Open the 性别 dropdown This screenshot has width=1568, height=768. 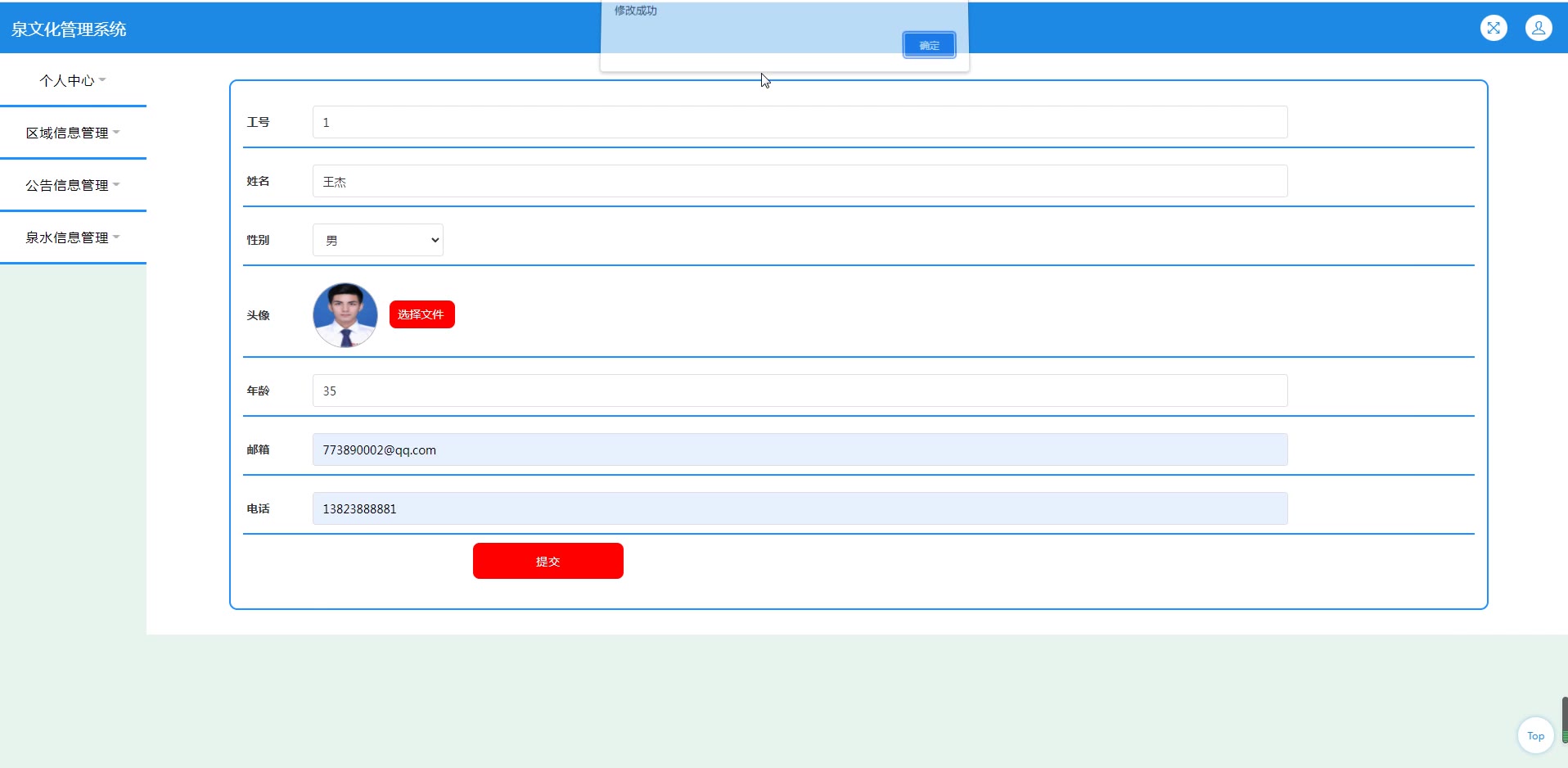378,240
